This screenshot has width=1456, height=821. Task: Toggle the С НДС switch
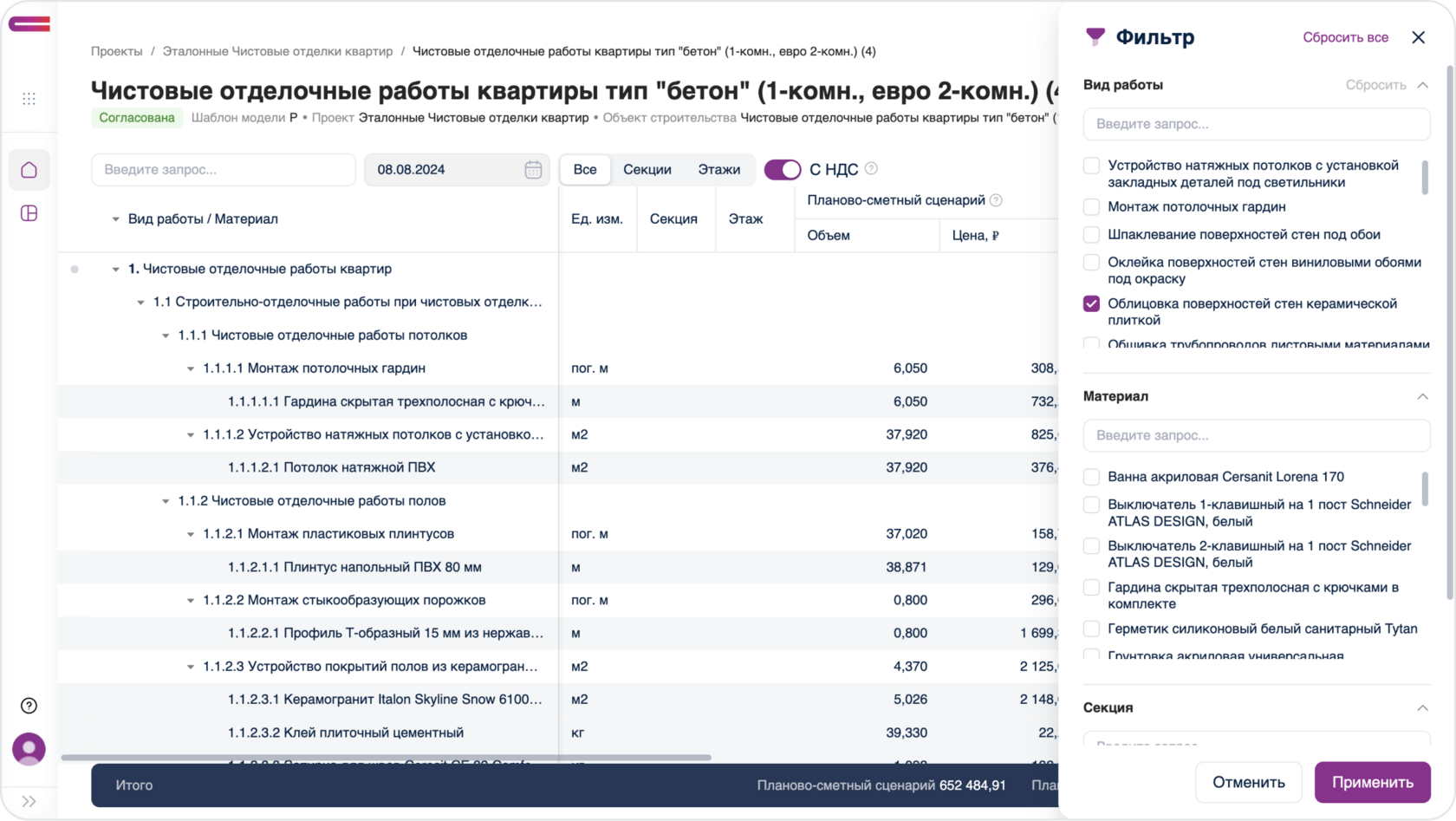click(x=783, y=170)
